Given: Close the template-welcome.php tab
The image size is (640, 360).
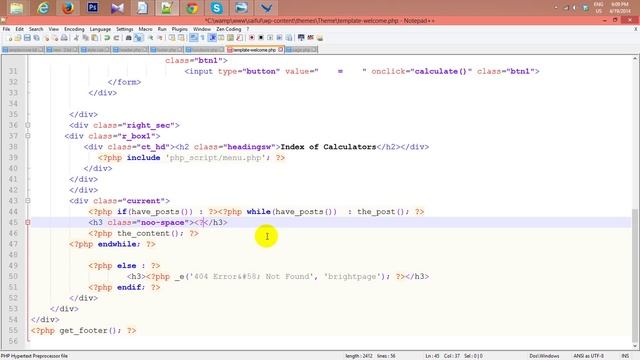Looking at the screenshot, I should (x=280, y=49).
